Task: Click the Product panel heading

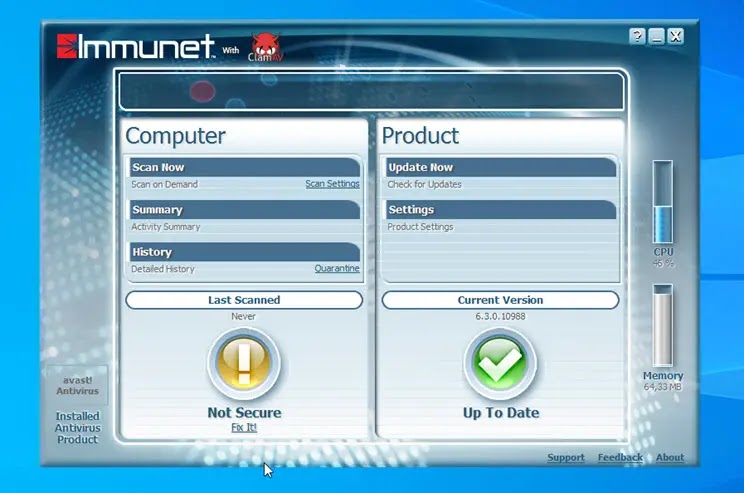Action: click(x=420, y=136)
